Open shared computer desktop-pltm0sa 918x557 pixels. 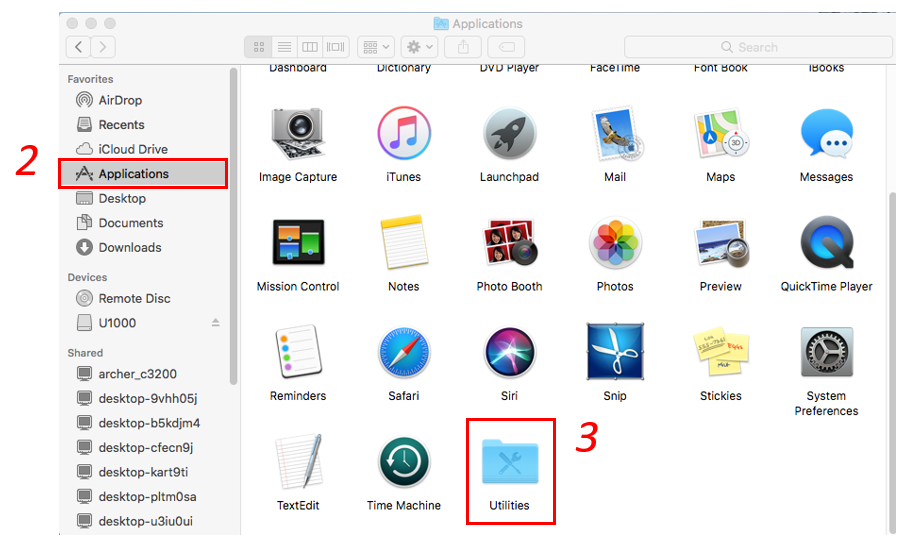pyautogui.click(x=143, y=497)
